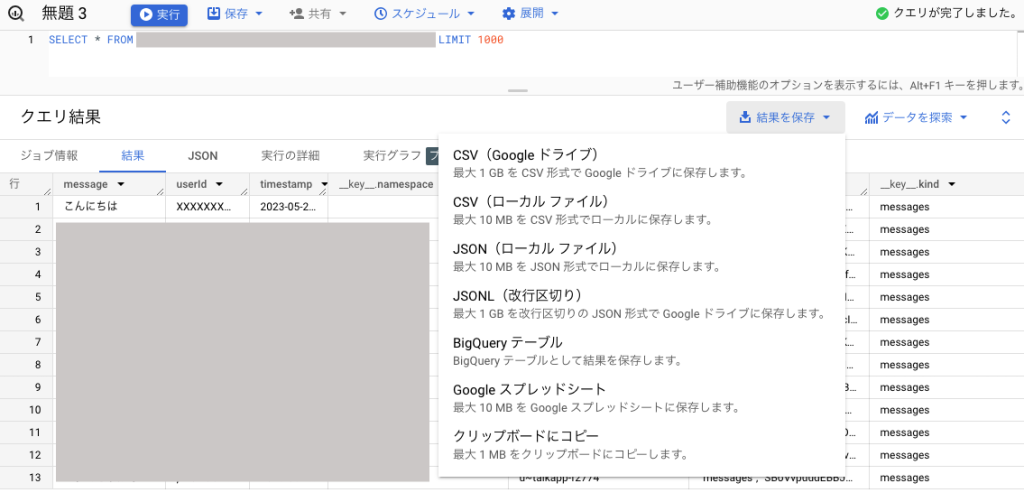Choose JSON（ローカル ファイル）from menu

534,248
